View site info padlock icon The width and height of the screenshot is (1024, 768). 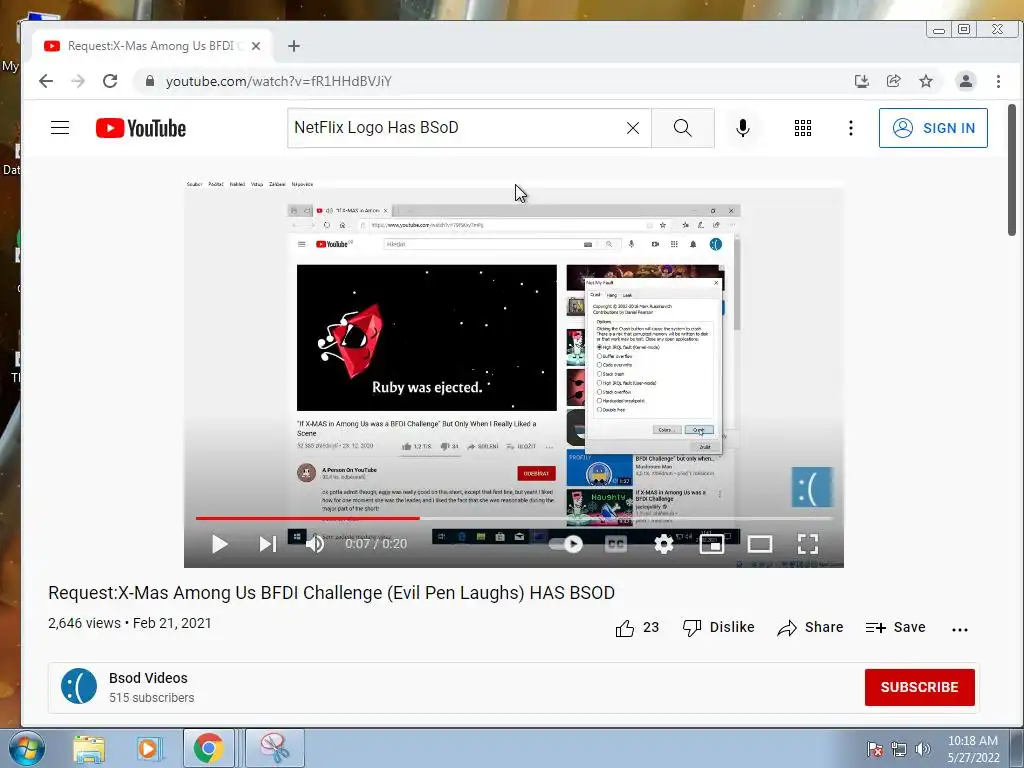click(x=150, y=81)
